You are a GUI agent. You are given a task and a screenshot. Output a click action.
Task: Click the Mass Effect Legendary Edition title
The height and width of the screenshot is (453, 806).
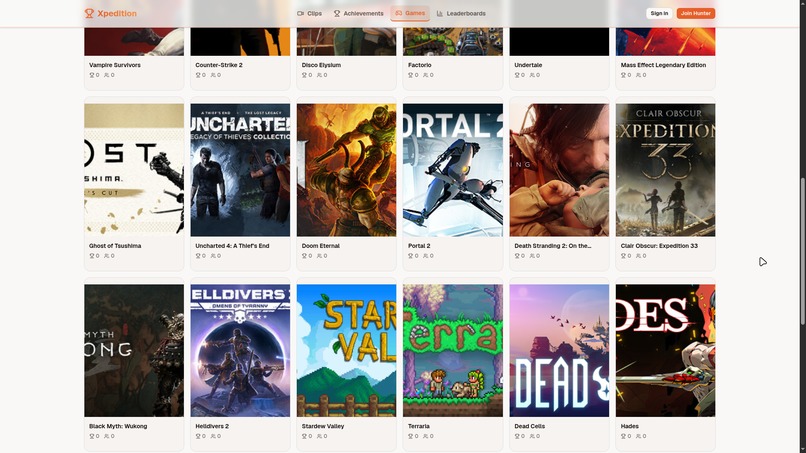point(663,65)
